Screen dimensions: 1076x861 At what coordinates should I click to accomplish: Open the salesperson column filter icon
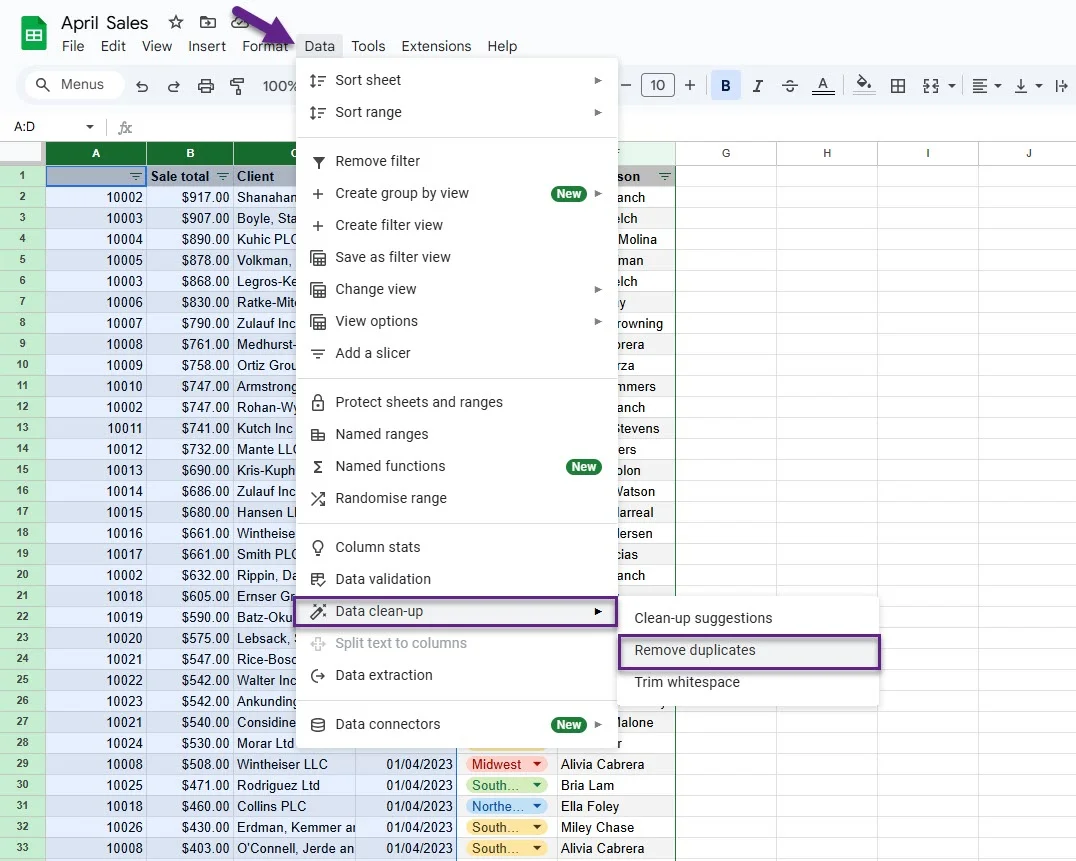664,177
